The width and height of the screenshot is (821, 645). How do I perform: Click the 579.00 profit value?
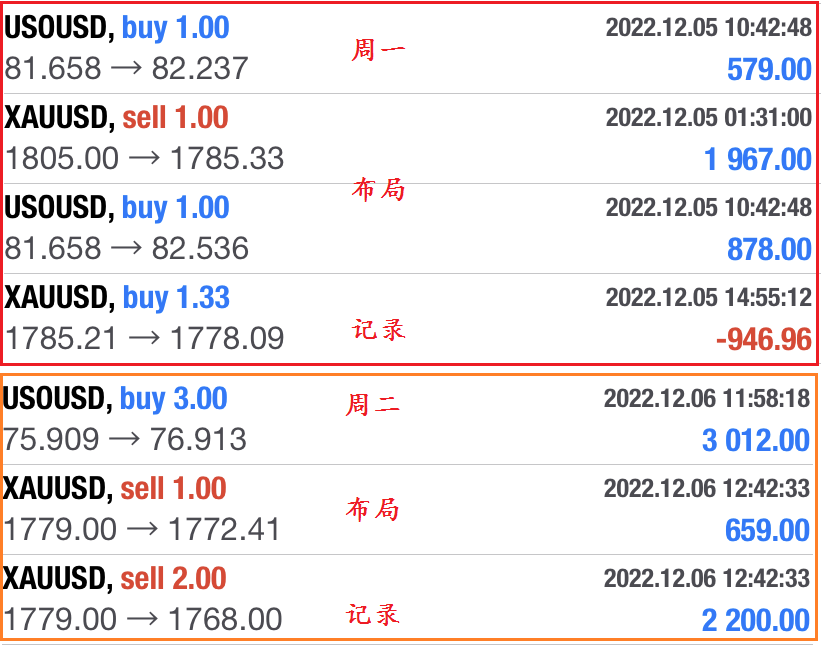769,70
